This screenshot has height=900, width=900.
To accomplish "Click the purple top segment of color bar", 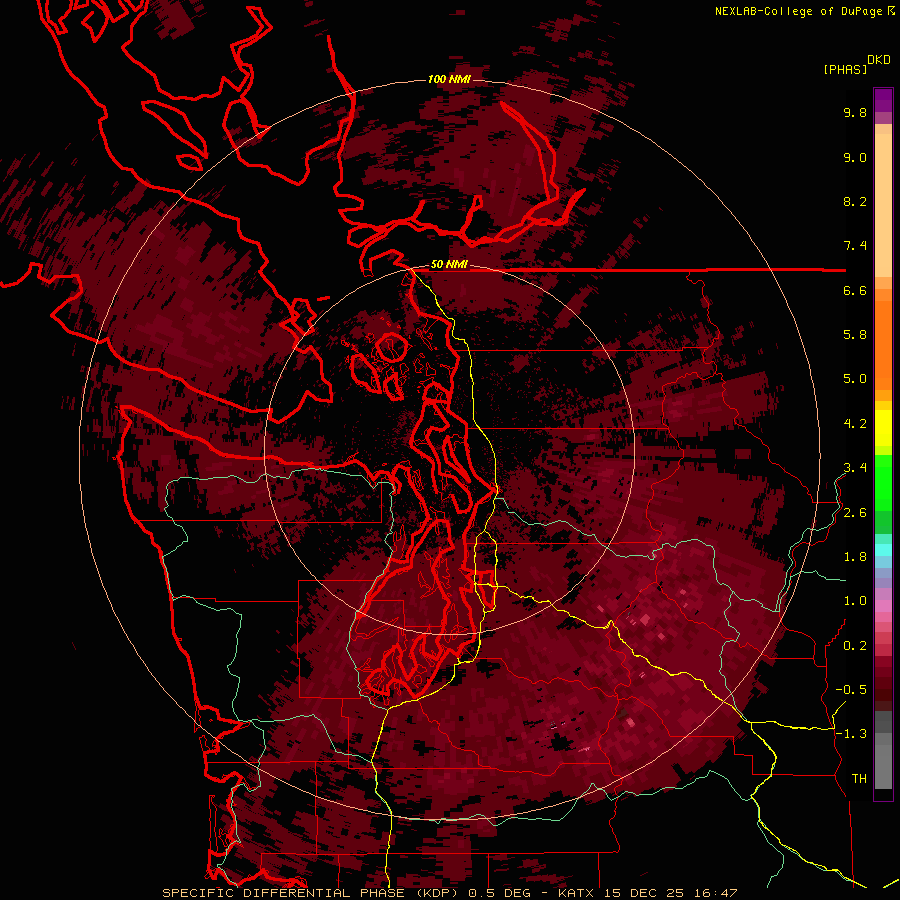I will point(883,100).
